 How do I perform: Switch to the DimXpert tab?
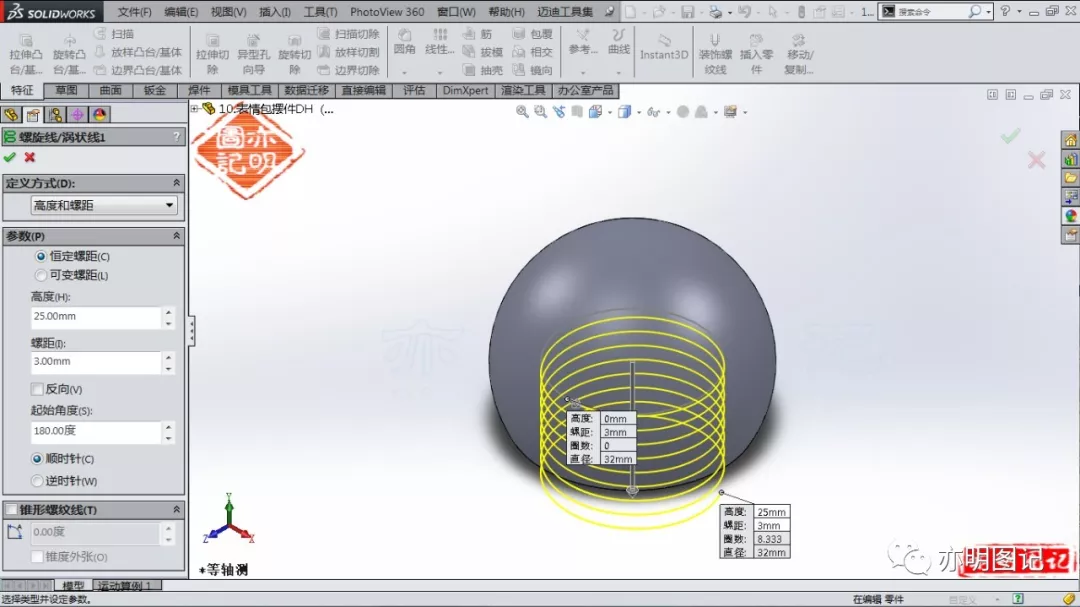coord(466,90)
